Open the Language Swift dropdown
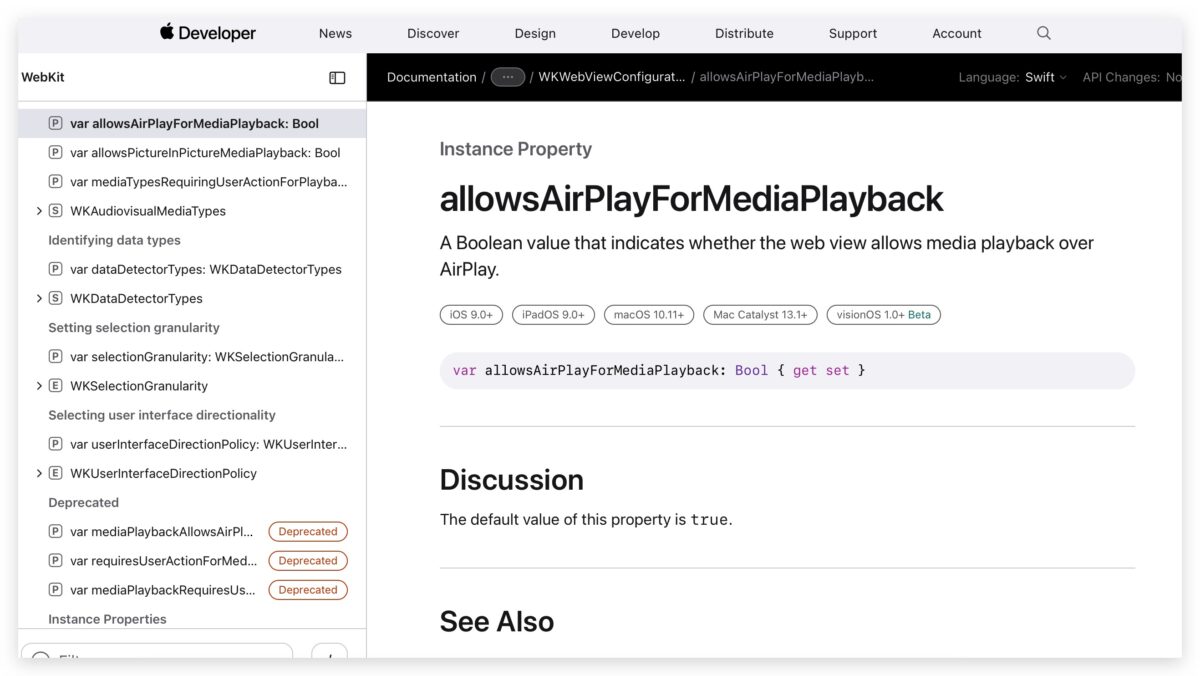This screenshot has height=676, width=1200. tap(1012, 77)
